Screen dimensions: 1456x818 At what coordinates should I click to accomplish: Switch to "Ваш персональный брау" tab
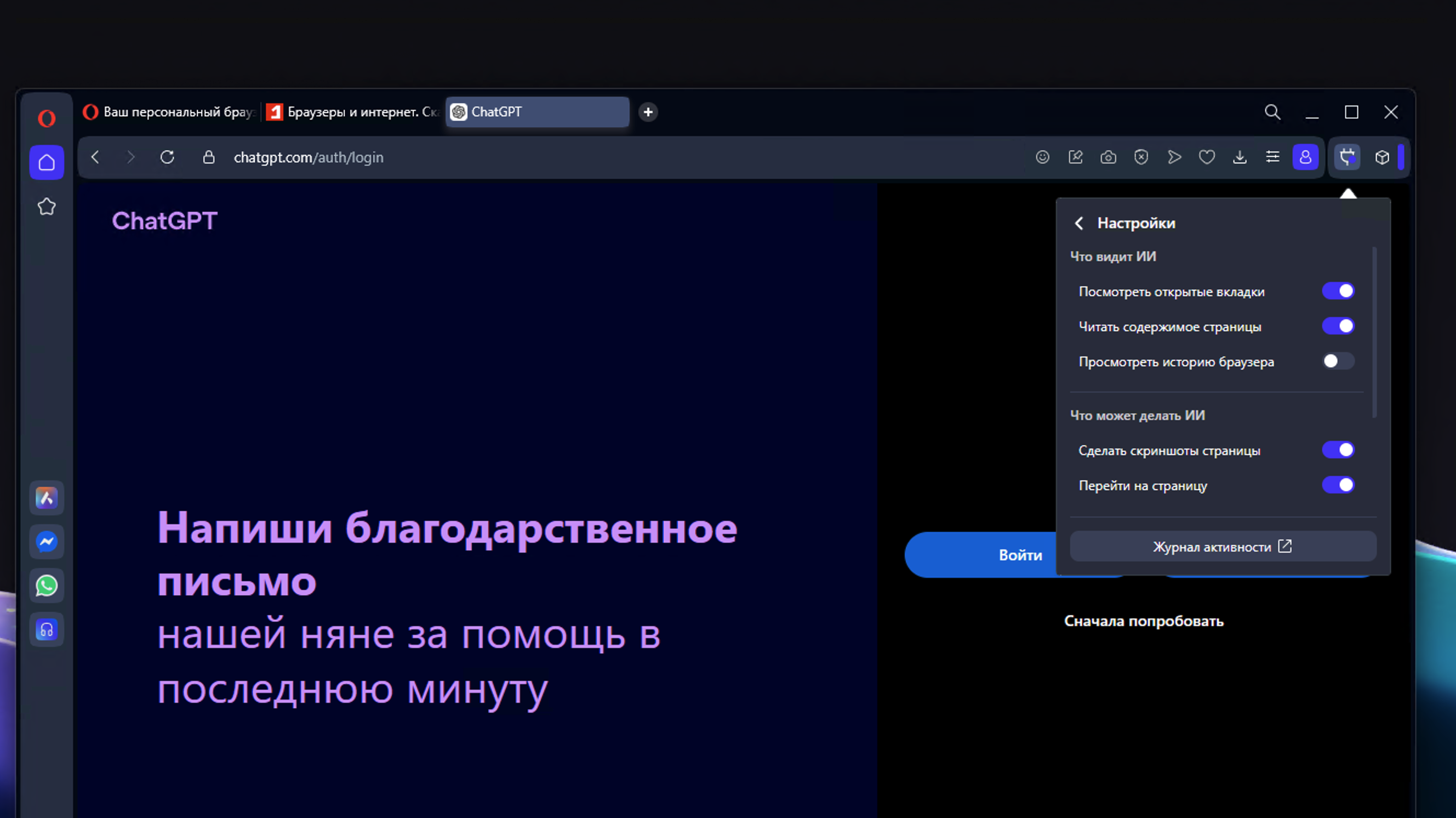click(x=169, y=112)
